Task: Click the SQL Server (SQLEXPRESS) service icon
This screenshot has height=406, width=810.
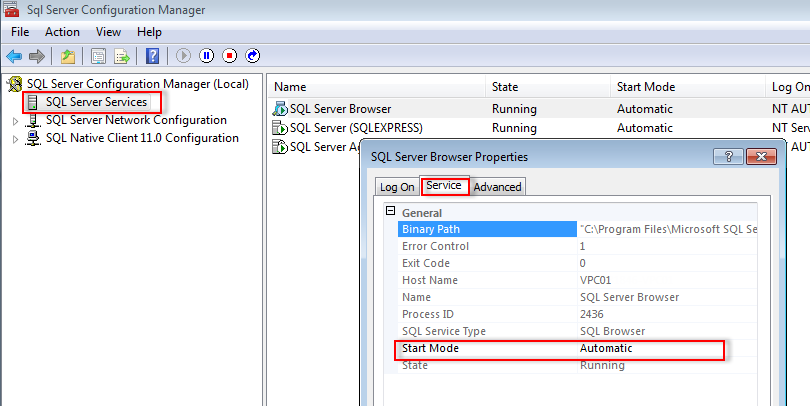Action: tap(280, 128)
